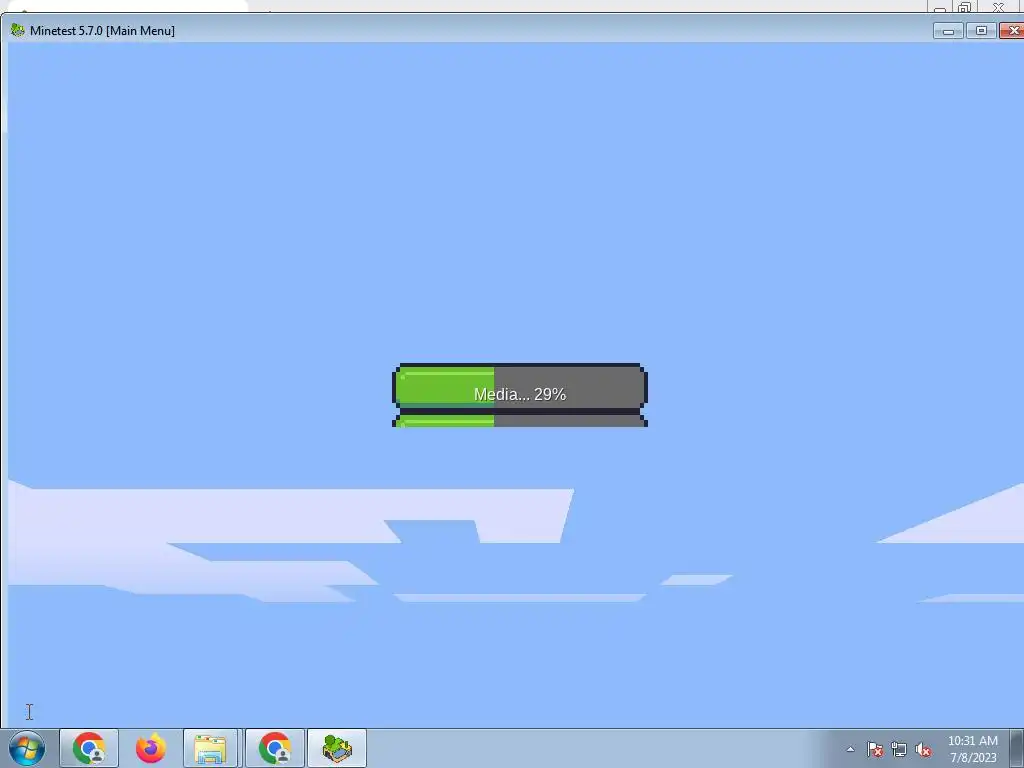The height and width of the screenshot is (768, 1024).
Task: Switch to the second Chrome taskbar icon
Action: pos(275,748)
